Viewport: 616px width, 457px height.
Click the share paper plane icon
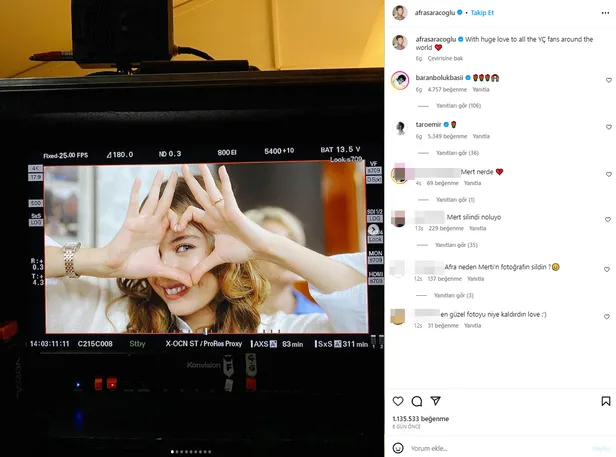[x=437, y=401]
